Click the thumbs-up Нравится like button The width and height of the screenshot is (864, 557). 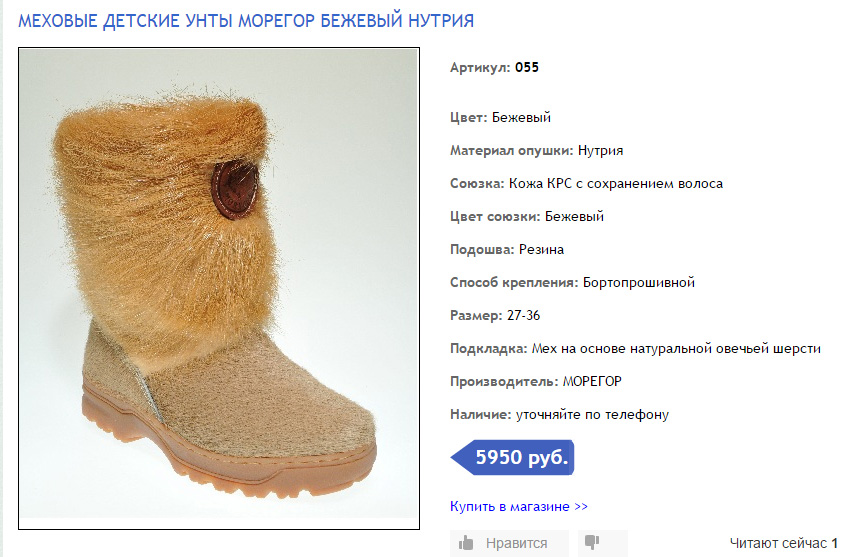pyautogui.click(x=508, y=543)
